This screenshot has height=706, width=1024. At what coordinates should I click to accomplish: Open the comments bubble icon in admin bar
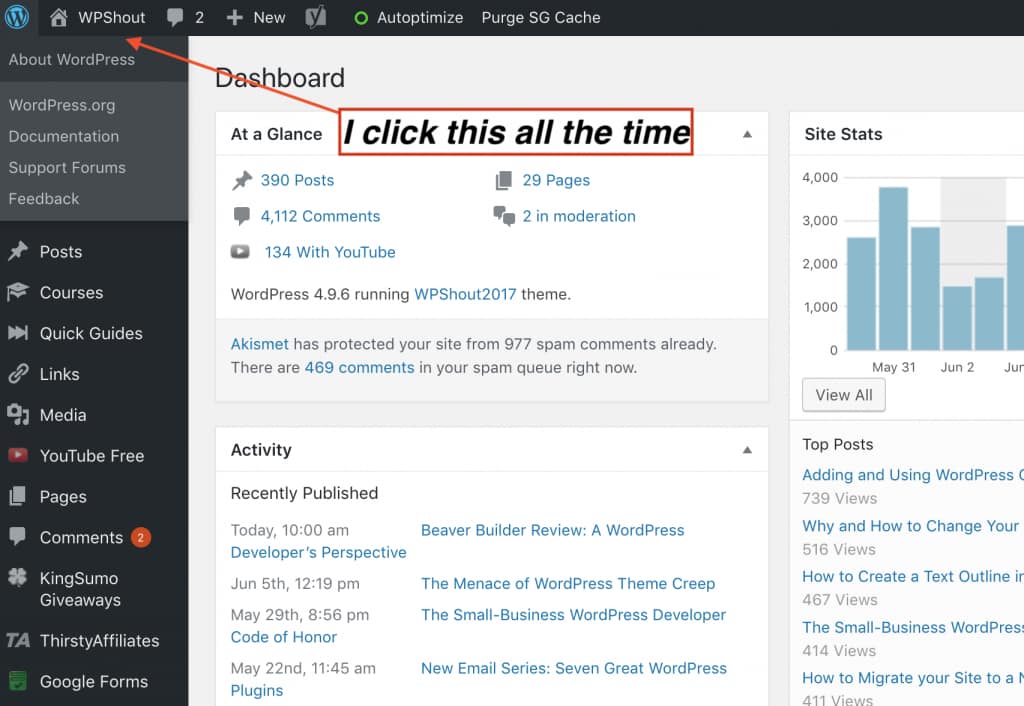(176, 17)
